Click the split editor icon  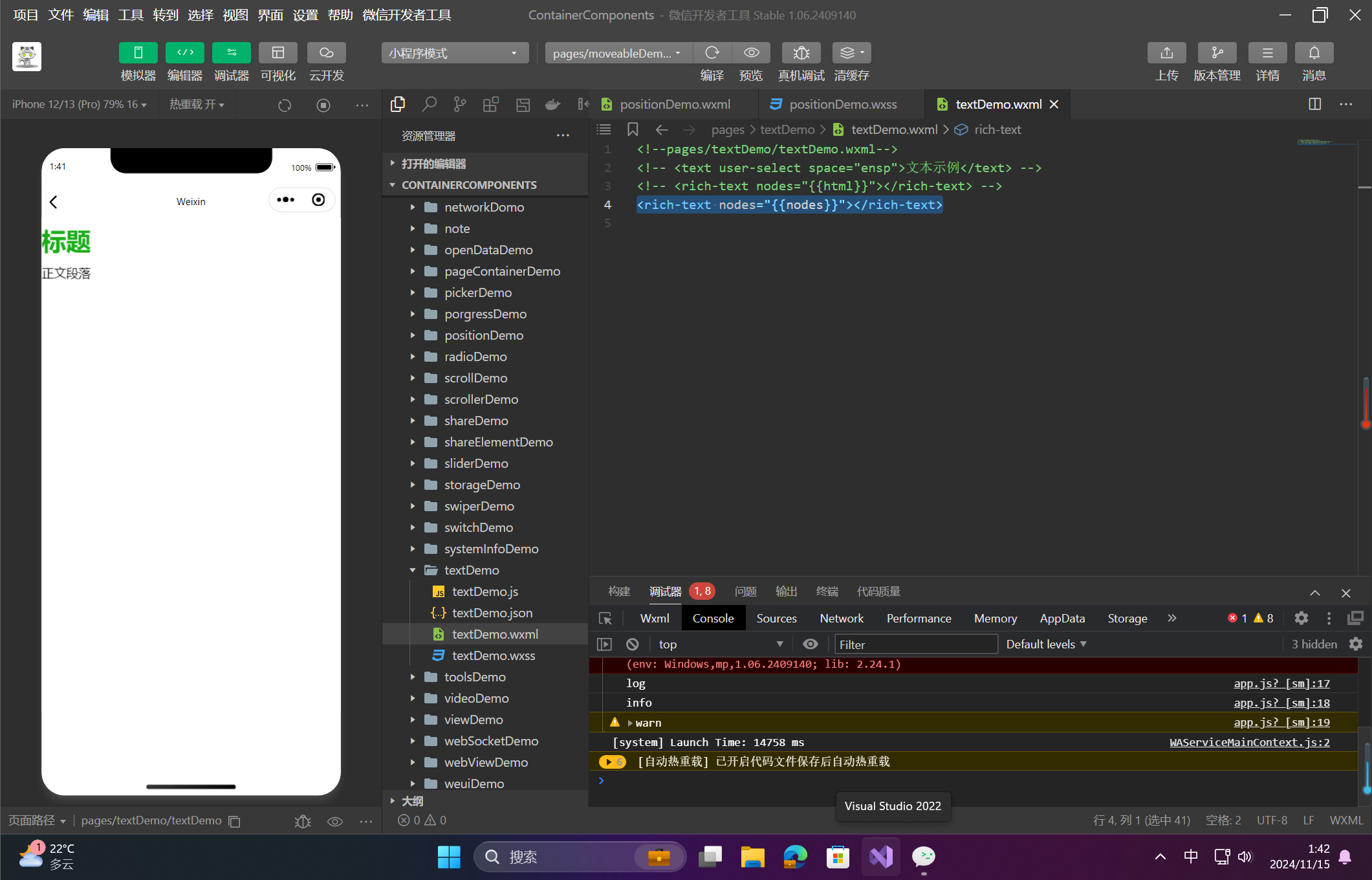(1314, 104)
